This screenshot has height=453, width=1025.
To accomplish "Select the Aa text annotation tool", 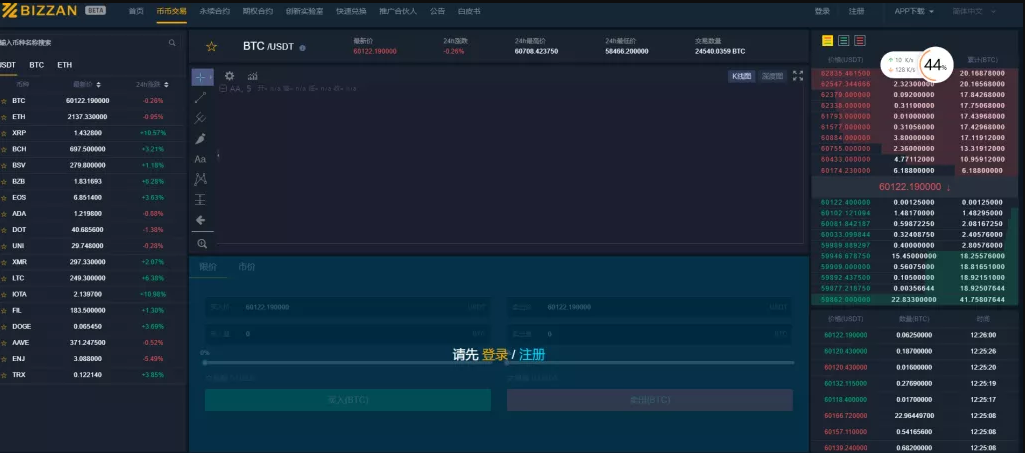I will [x=200, y=159].
